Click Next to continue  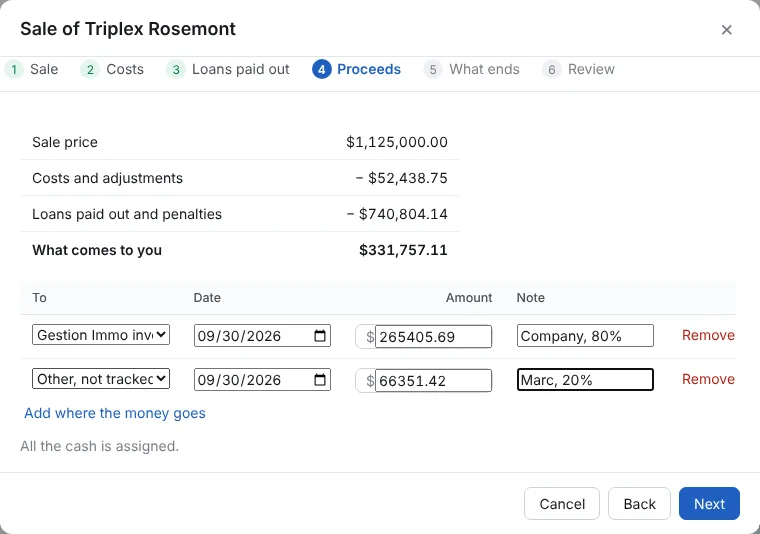tap(709, 504)
